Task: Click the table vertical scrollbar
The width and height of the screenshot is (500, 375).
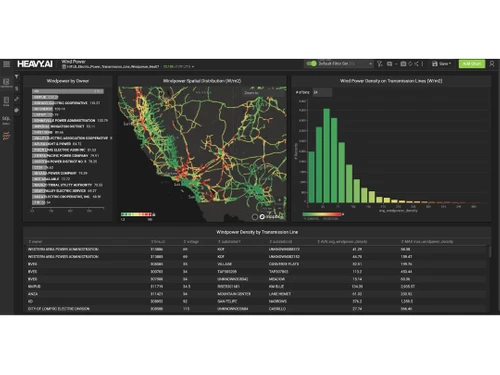Action: pyautogui.click(x=490, y=252)
